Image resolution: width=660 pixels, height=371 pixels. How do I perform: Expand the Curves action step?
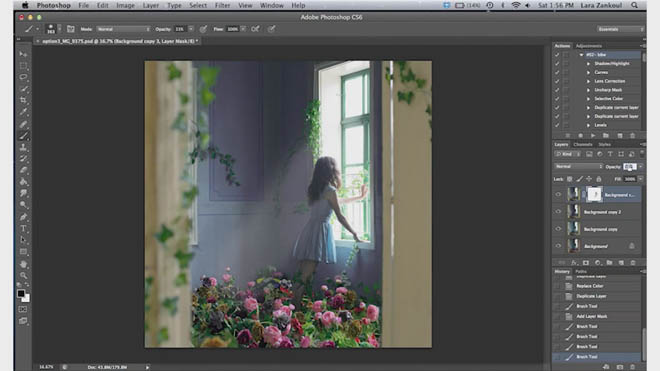(588, 72)
